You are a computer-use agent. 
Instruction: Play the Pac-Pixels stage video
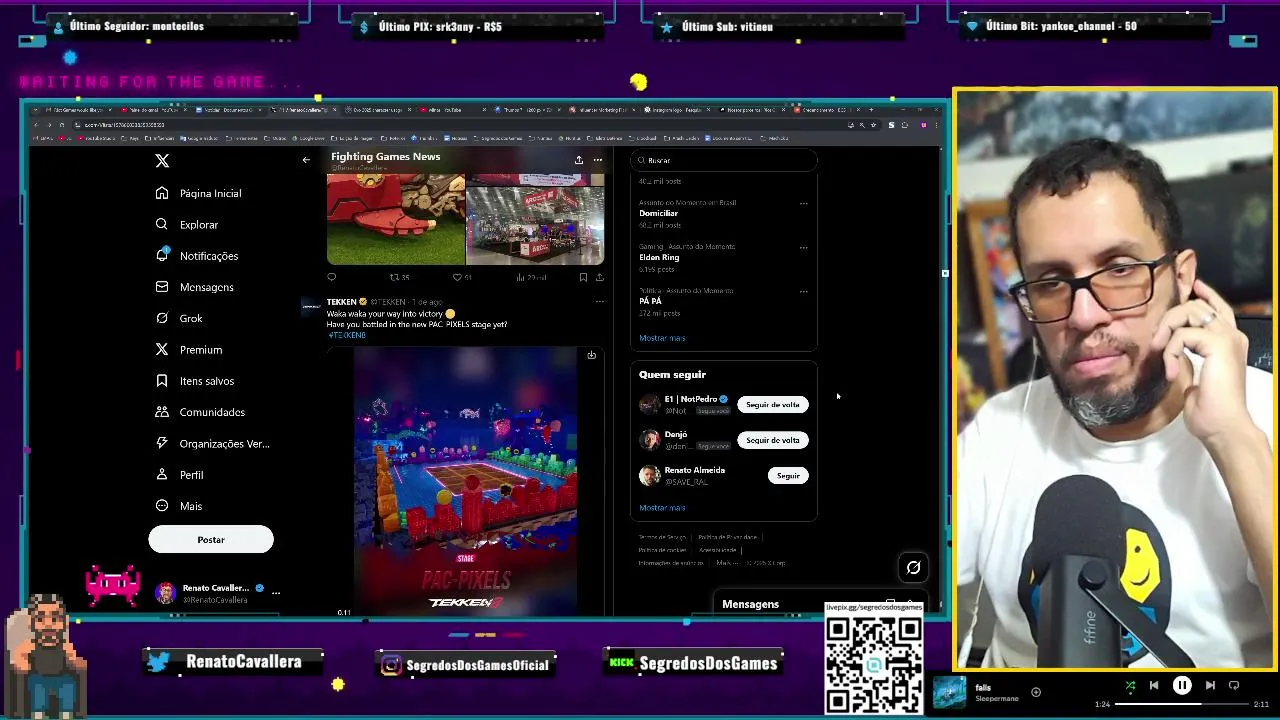click(465, 480)
